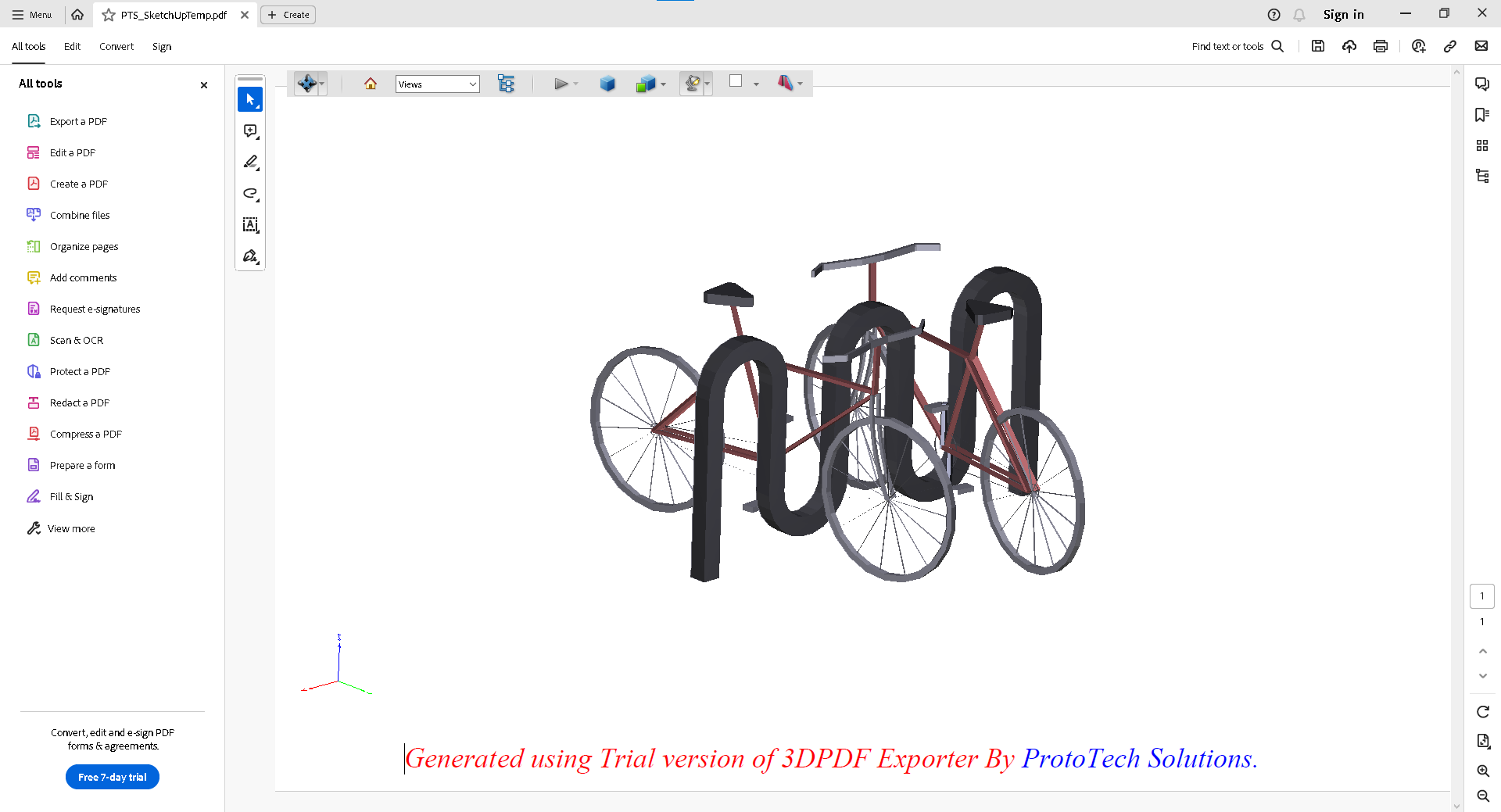
Task: Open the Edit menu tab
Action: 72,47
